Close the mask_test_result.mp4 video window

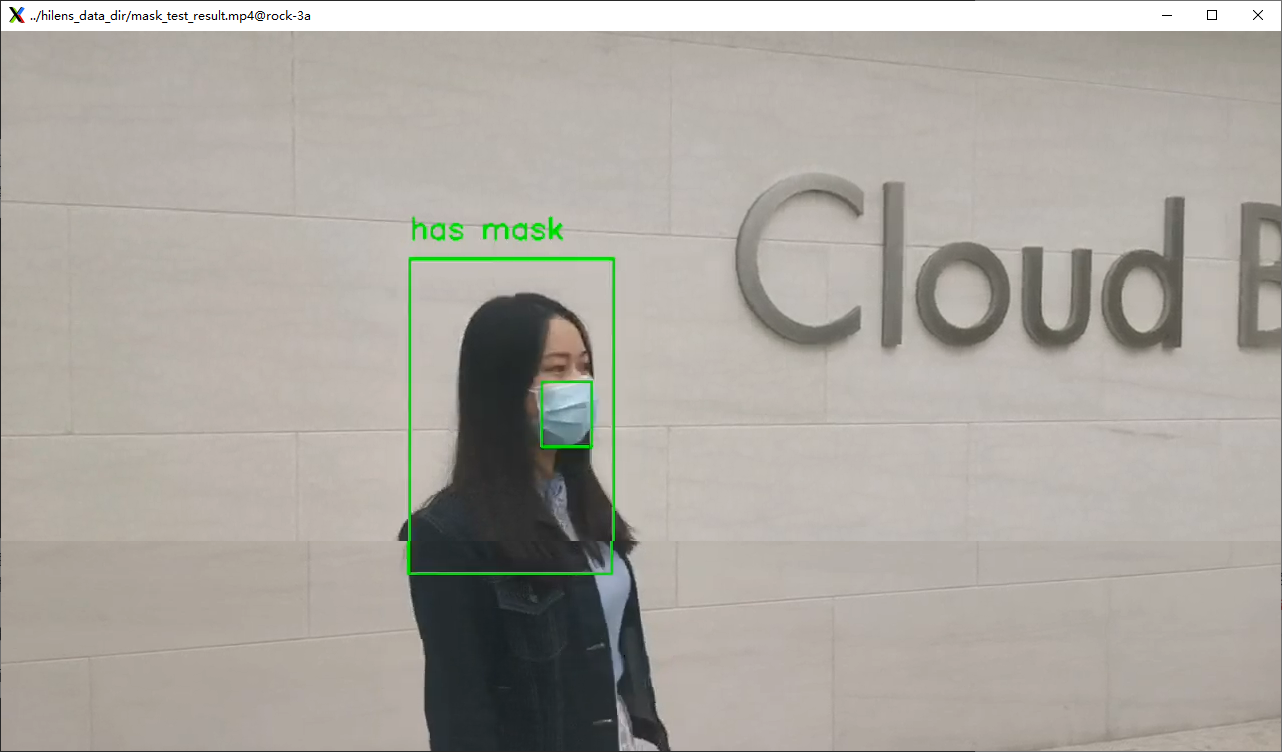pyautogui.click(x=1258, y=16)
